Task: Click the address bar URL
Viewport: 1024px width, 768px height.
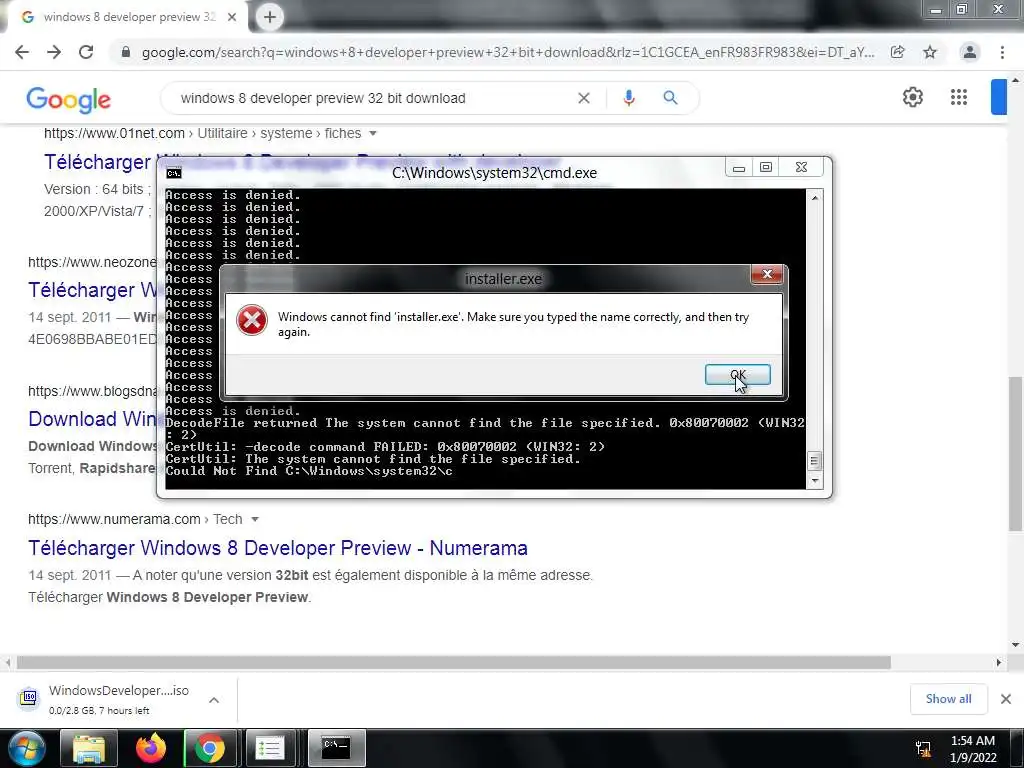Action: pyautogui.click(x=507, y=52)
